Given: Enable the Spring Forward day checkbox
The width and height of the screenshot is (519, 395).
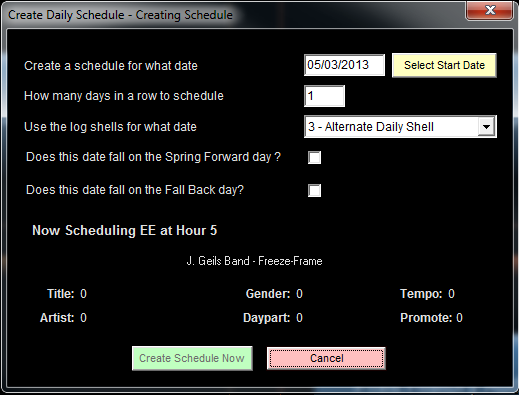Looking at the screenshot, I should [x=314, y=157].
